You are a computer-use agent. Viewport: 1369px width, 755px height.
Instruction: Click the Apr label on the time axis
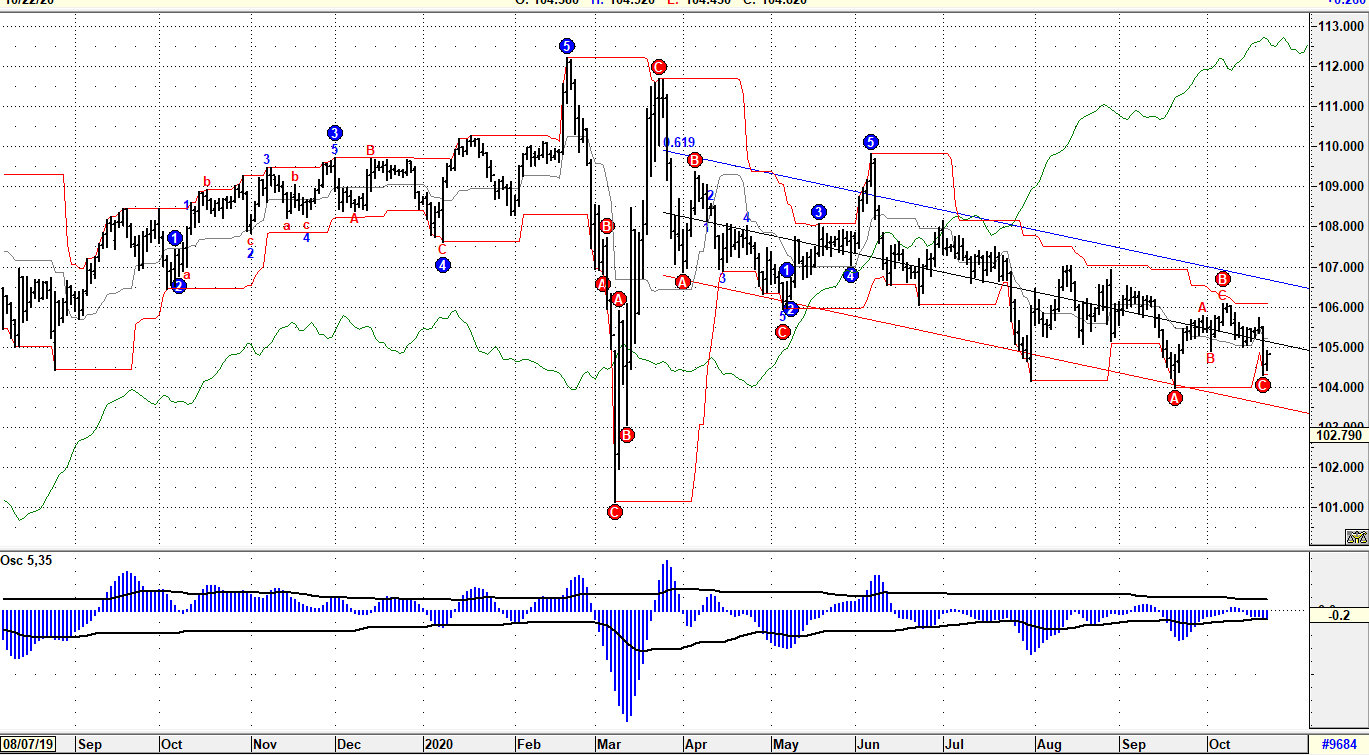[696, 745]
